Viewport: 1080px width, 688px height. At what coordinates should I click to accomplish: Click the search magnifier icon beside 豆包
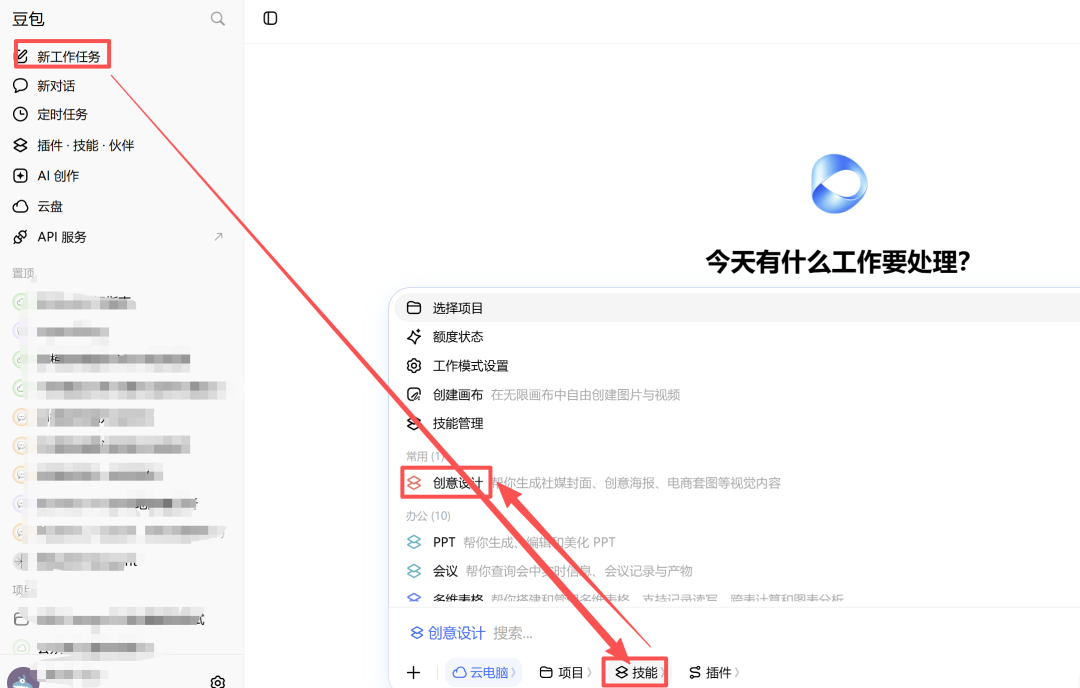(x=218, y=19)
